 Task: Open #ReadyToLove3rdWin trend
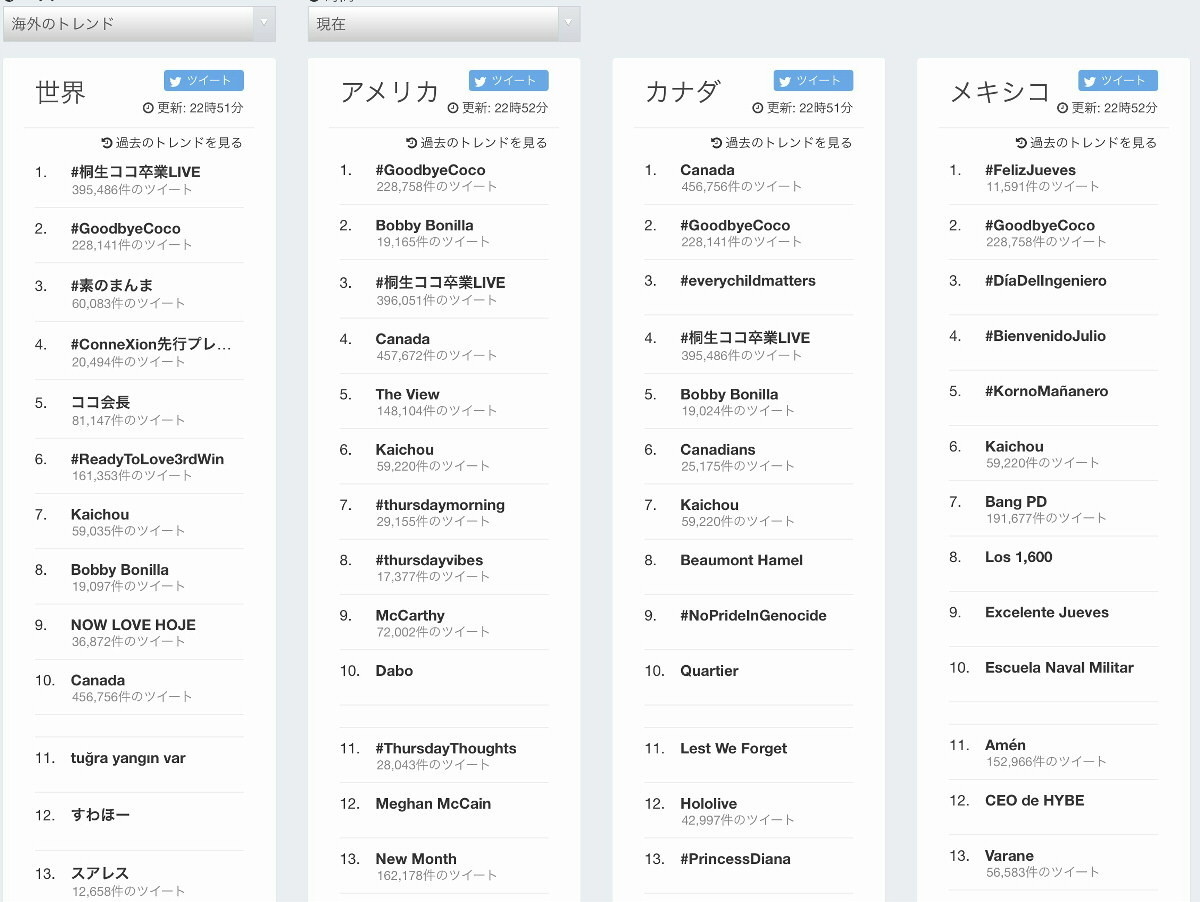(x=147, y=459)
